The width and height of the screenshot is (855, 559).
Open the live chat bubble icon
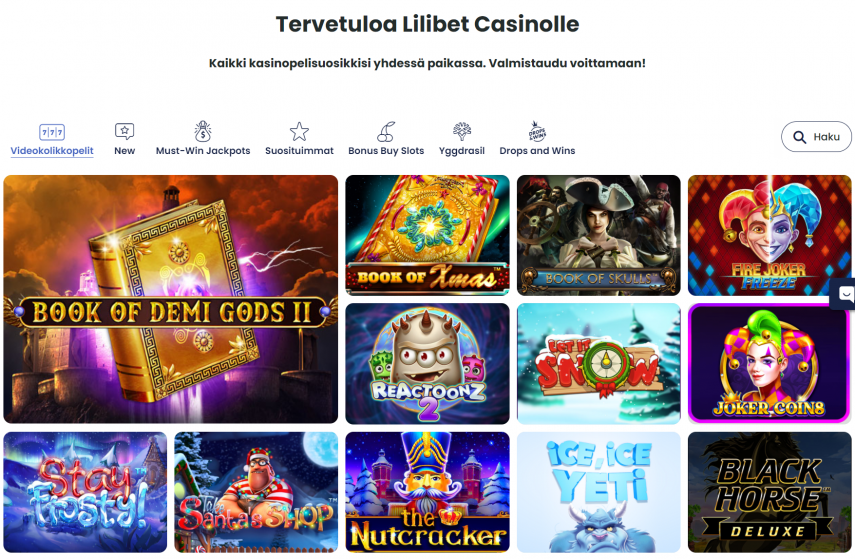(x=846, y=294)
